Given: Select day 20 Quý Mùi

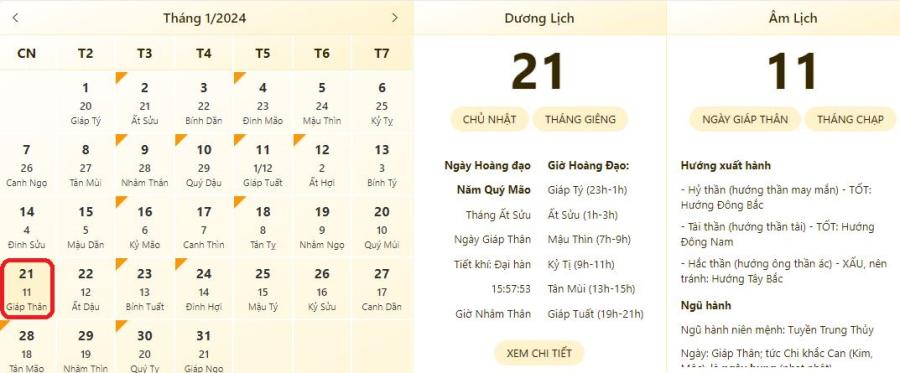Looking at the screenshot, I should (382, 227).
